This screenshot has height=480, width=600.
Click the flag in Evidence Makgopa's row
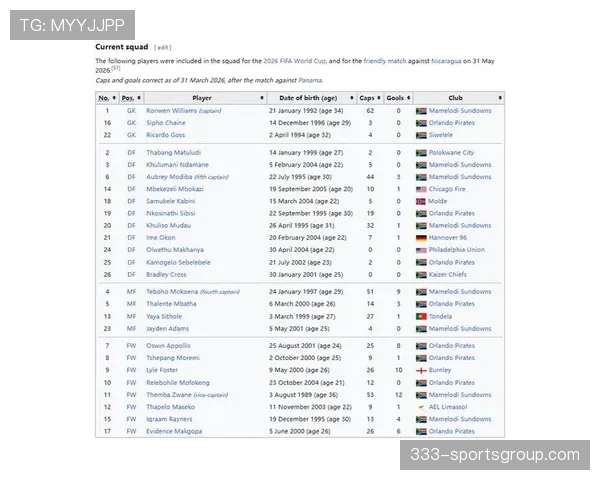(421, 431)
